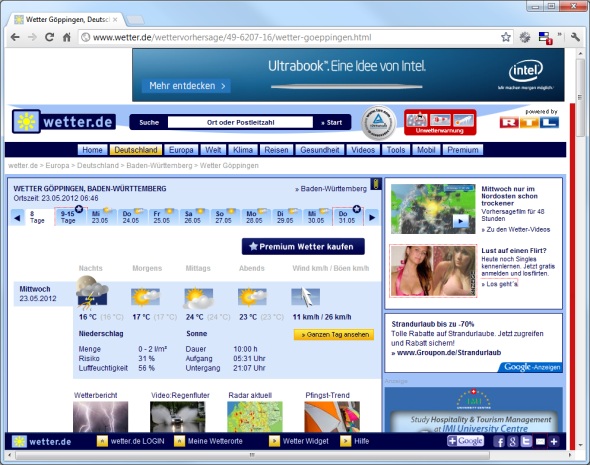This screenshot has width=590, height=465.
Task: Open the Baden-Württemberg link in panel header
Action: tap(331, 188)
